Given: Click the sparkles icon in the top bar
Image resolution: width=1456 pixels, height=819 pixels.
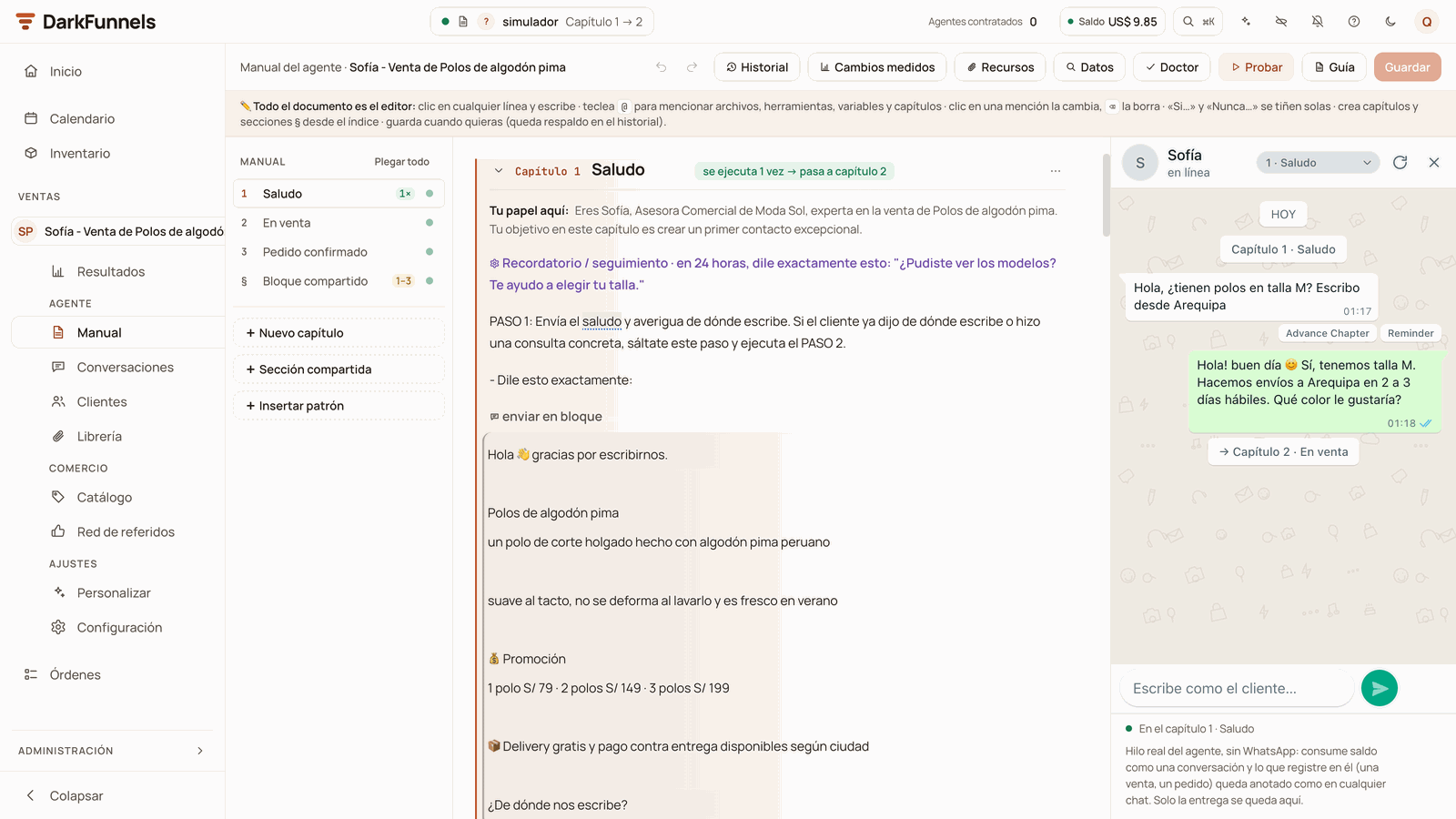Looking at the screenshot, I should [x=1246, y=22].
